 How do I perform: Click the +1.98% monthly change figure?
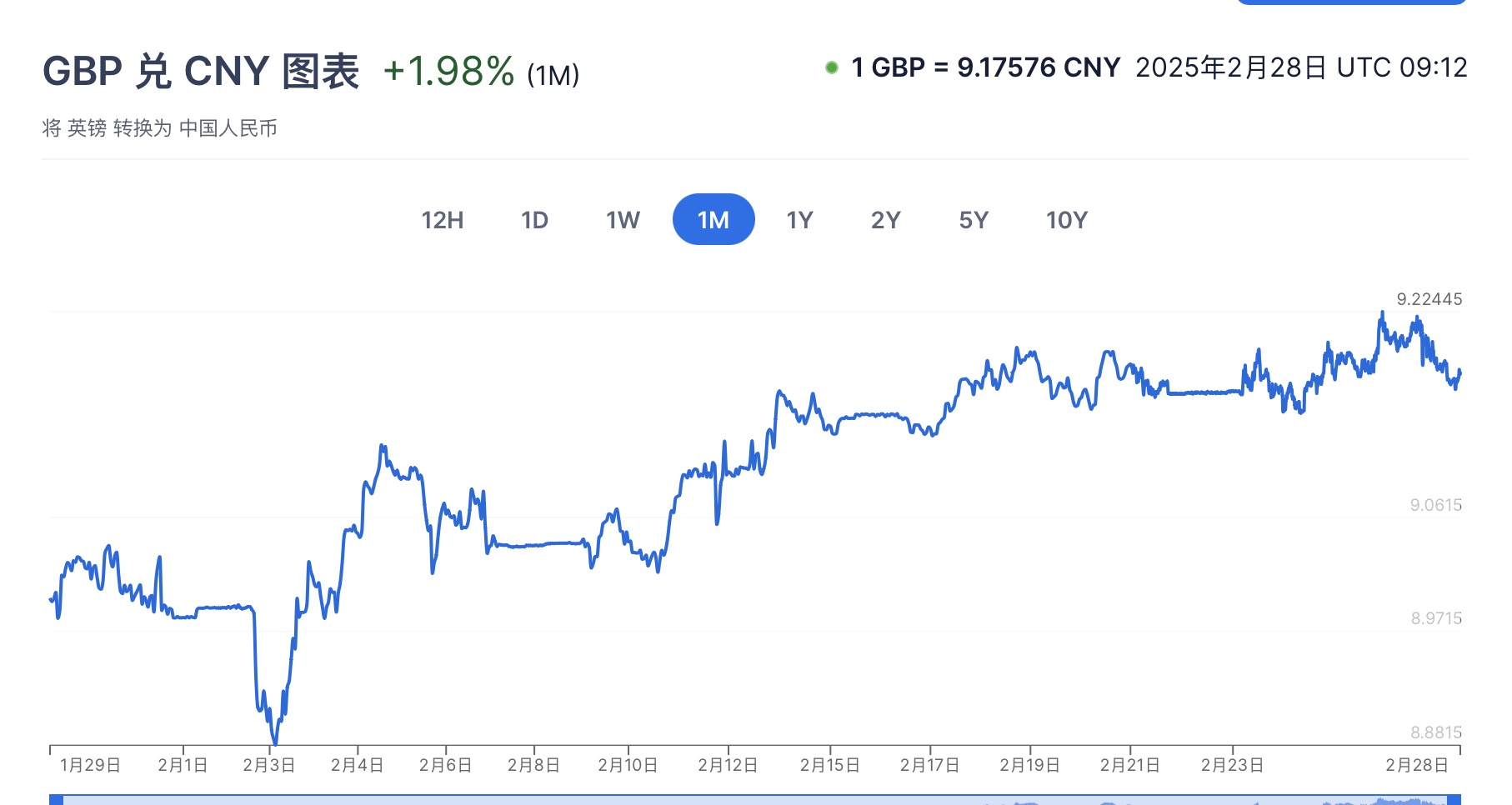click(448, 72)
